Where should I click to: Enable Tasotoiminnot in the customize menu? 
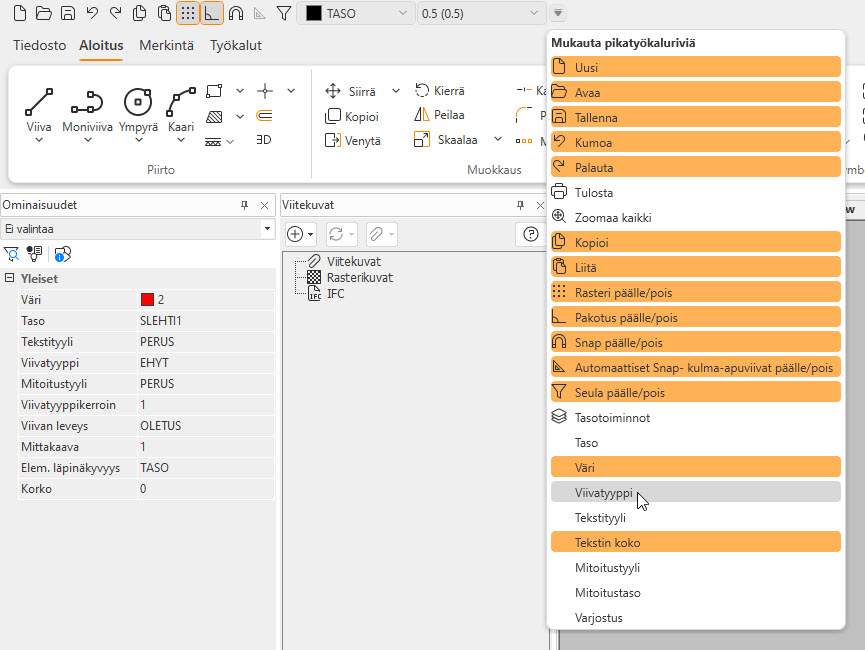(696, 417)
